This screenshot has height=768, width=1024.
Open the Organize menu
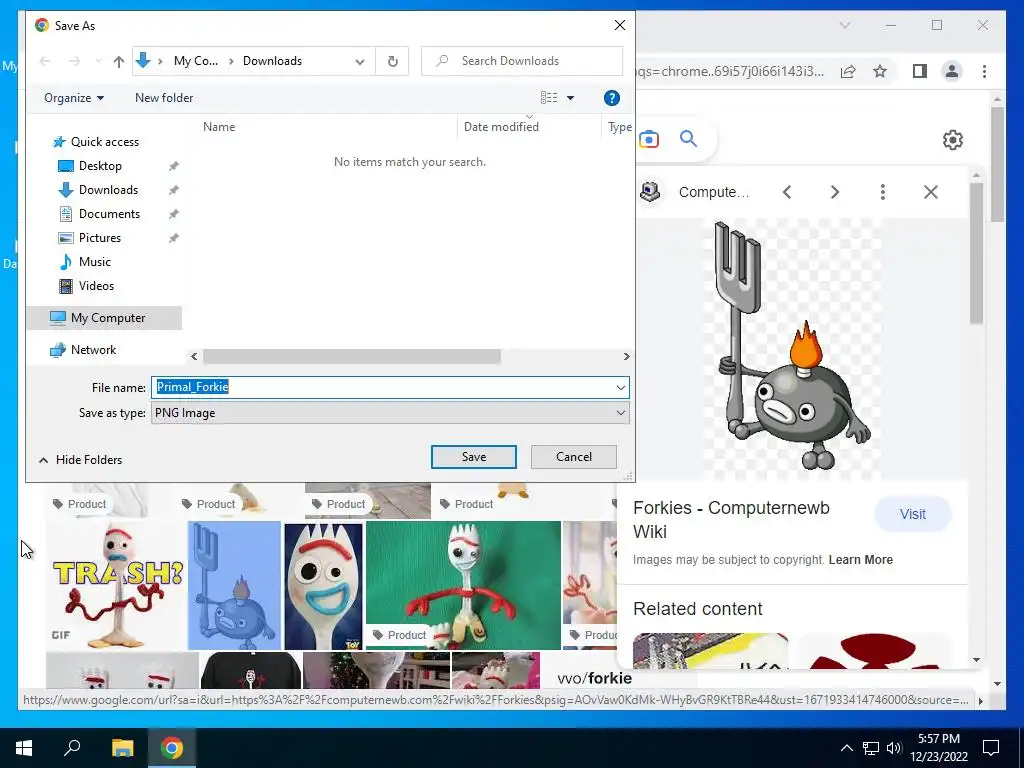pyautogui.click(x=74, y=98)
